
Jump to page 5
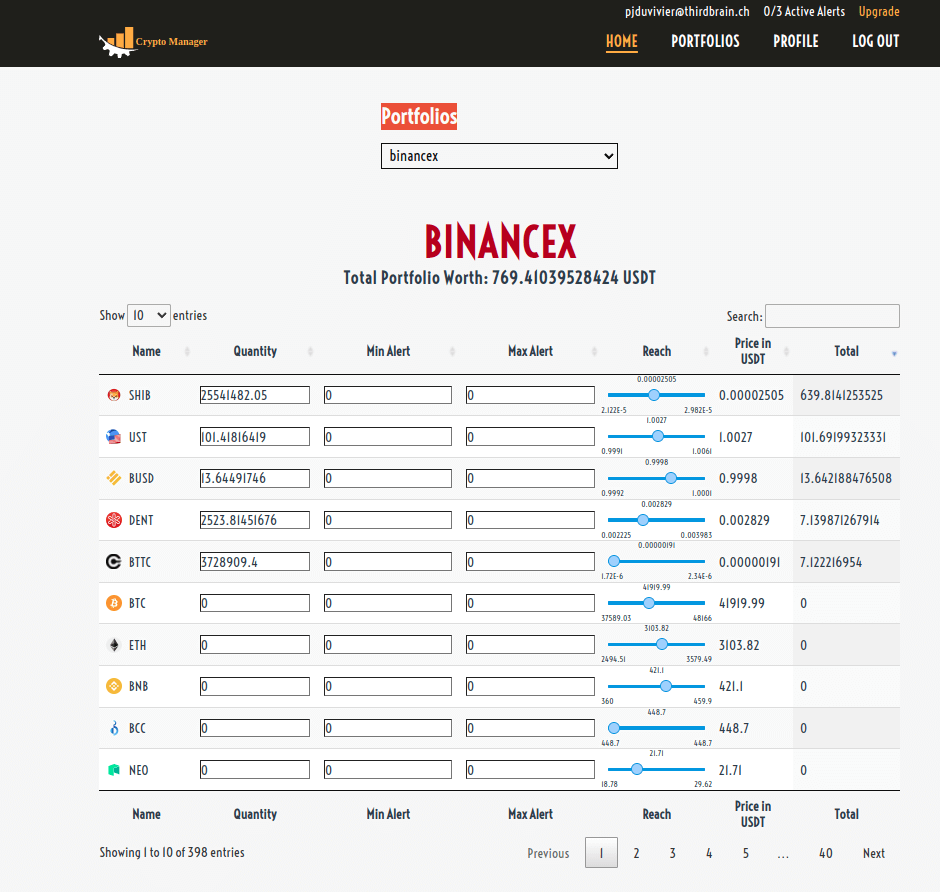tap(746, 853)
